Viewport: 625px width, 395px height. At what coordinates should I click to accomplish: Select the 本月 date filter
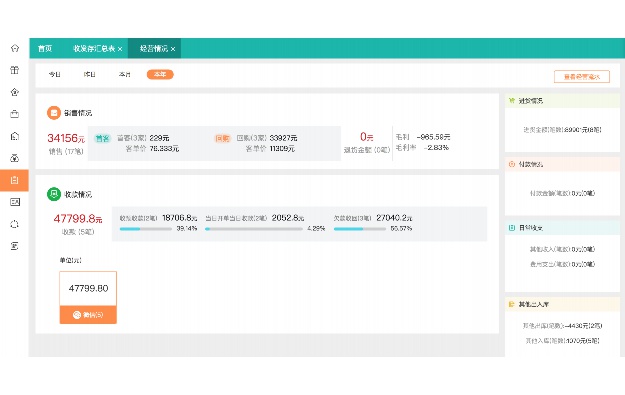[125, 75]
